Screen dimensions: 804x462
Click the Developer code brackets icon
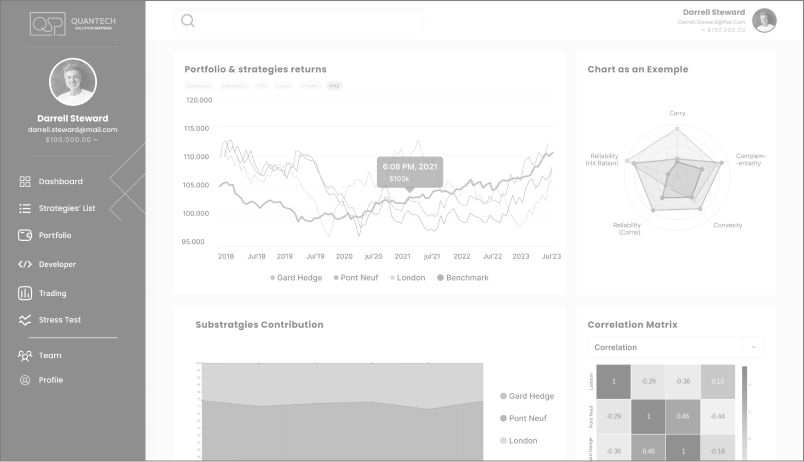(25, 264)
